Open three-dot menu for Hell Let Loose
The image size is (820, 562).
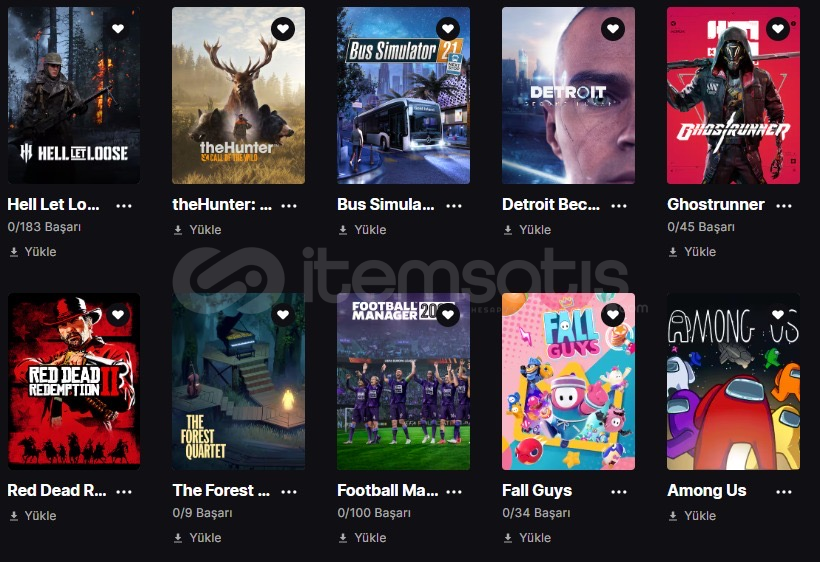(124, 205)
